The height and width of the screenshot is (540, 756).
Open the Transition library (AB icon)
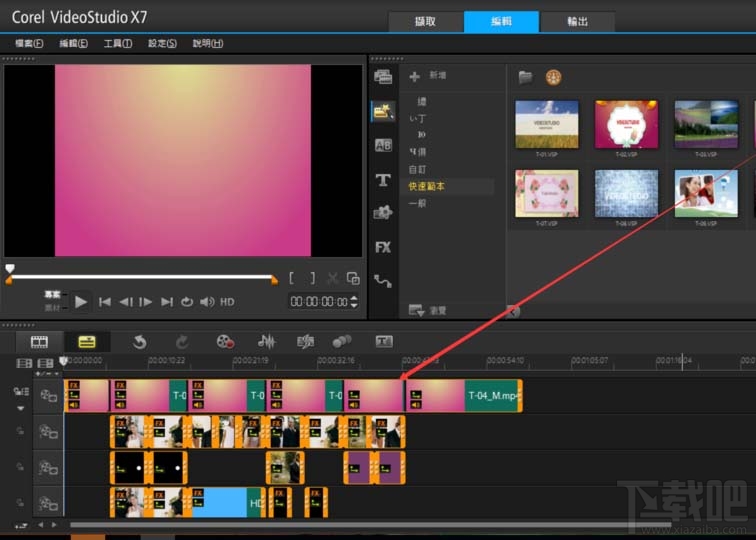coord(382,145)
